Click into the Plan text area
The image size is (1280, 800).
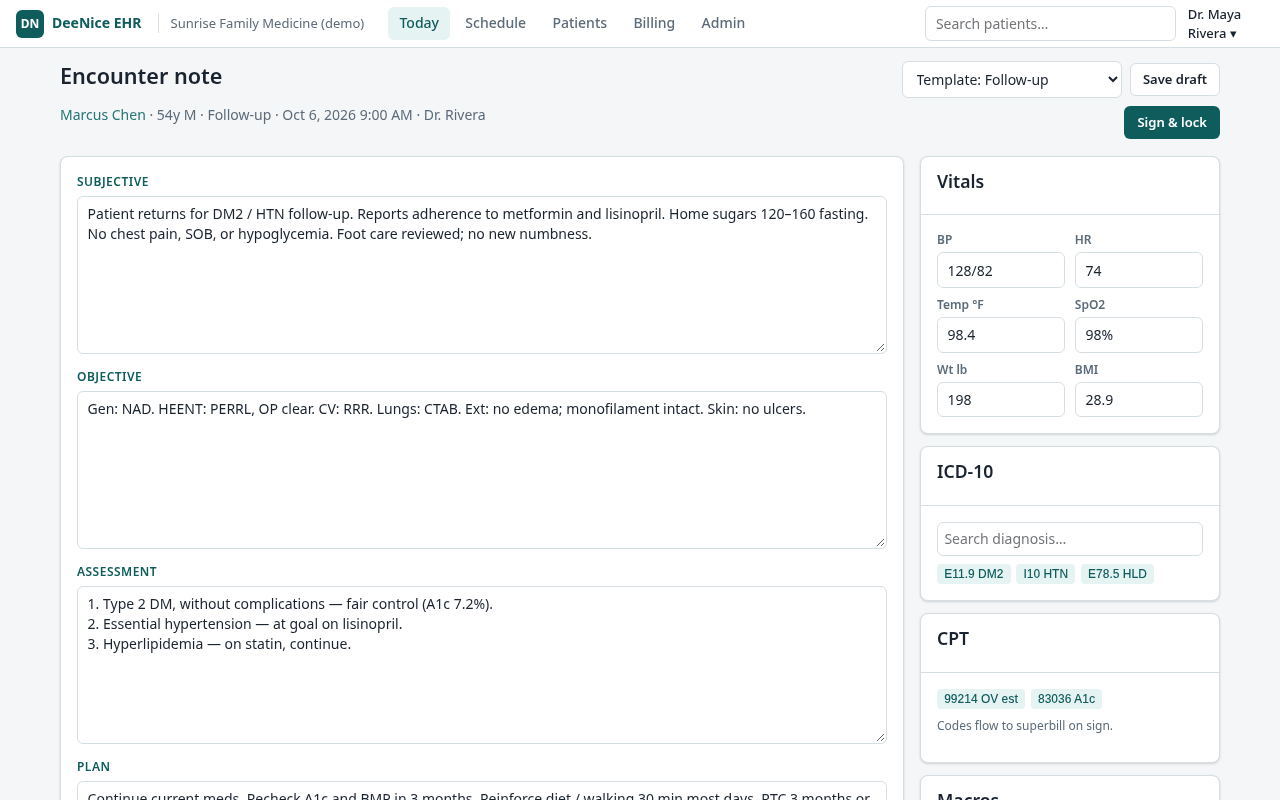coord(482,791)
